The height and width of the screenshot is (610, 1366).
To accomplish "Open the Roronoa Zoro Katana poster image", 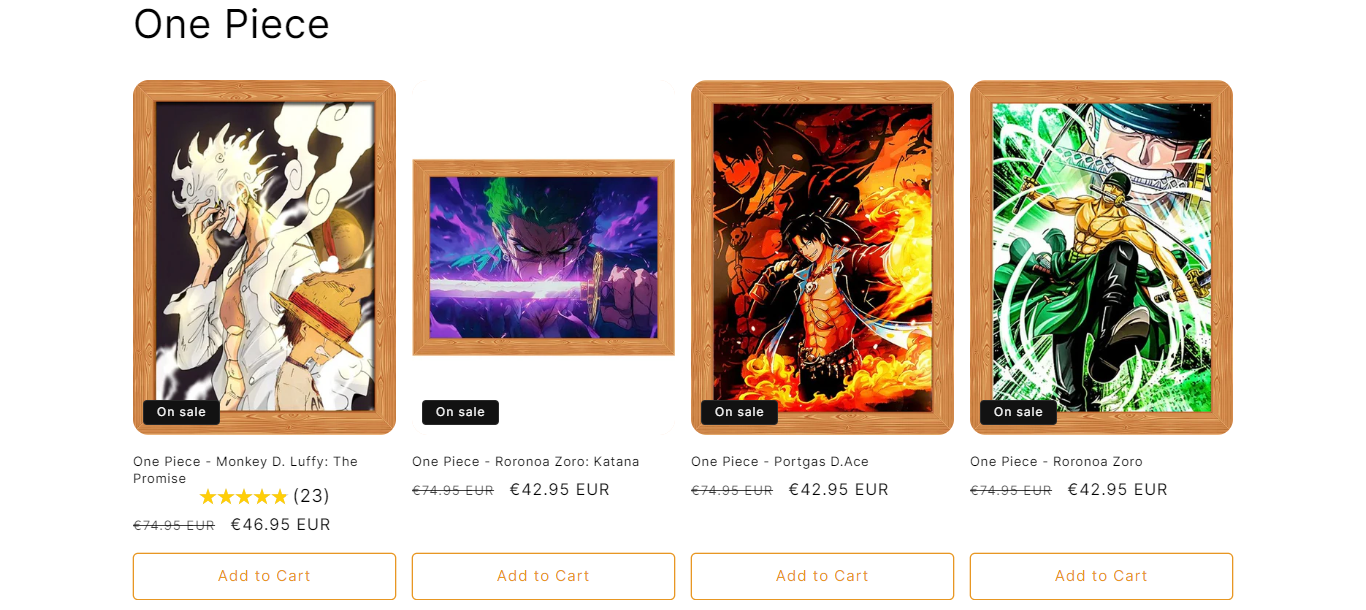I will (543, 257).
